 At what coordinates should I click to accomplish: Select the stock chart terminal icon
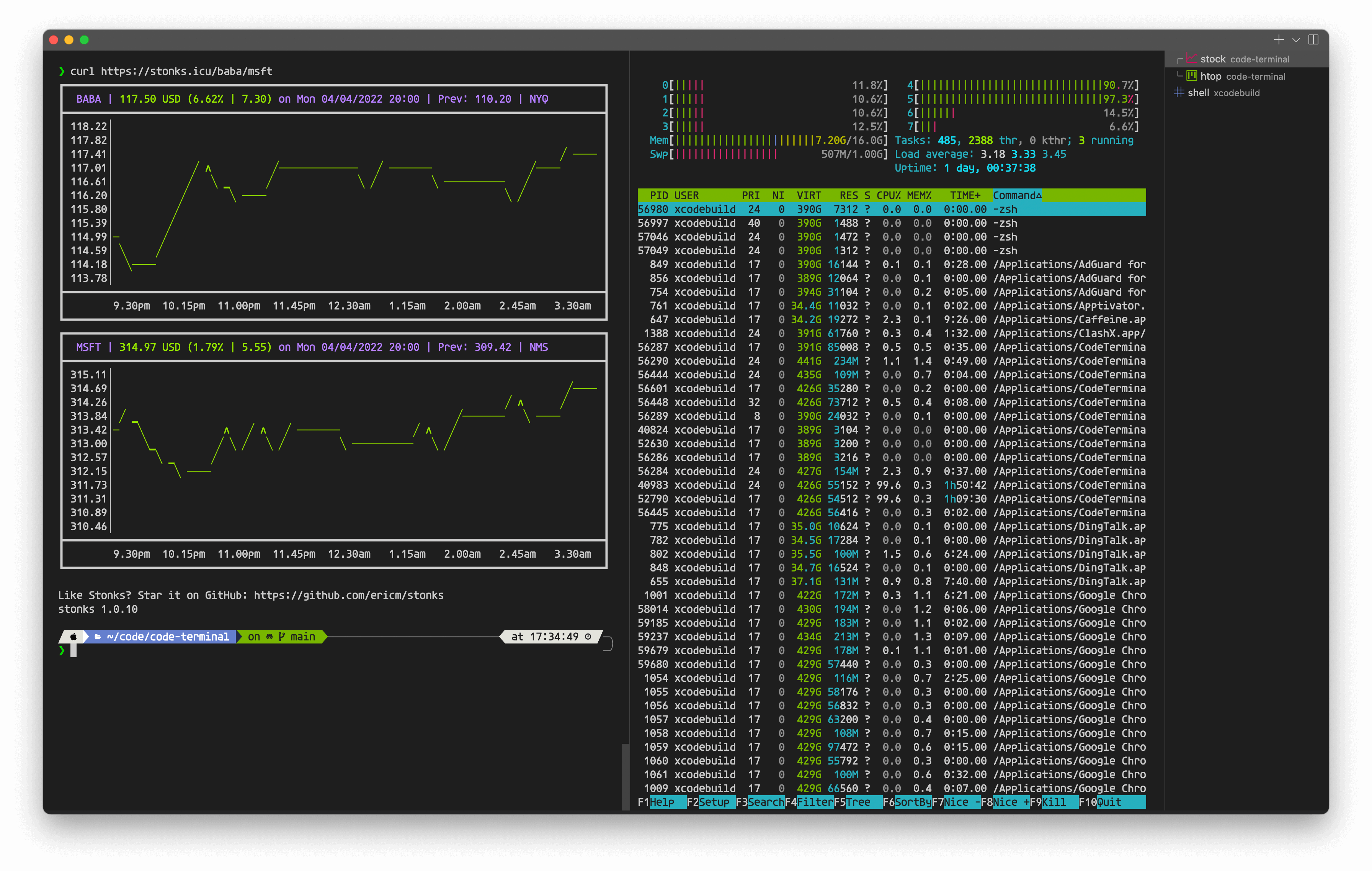pos(1191,58)
